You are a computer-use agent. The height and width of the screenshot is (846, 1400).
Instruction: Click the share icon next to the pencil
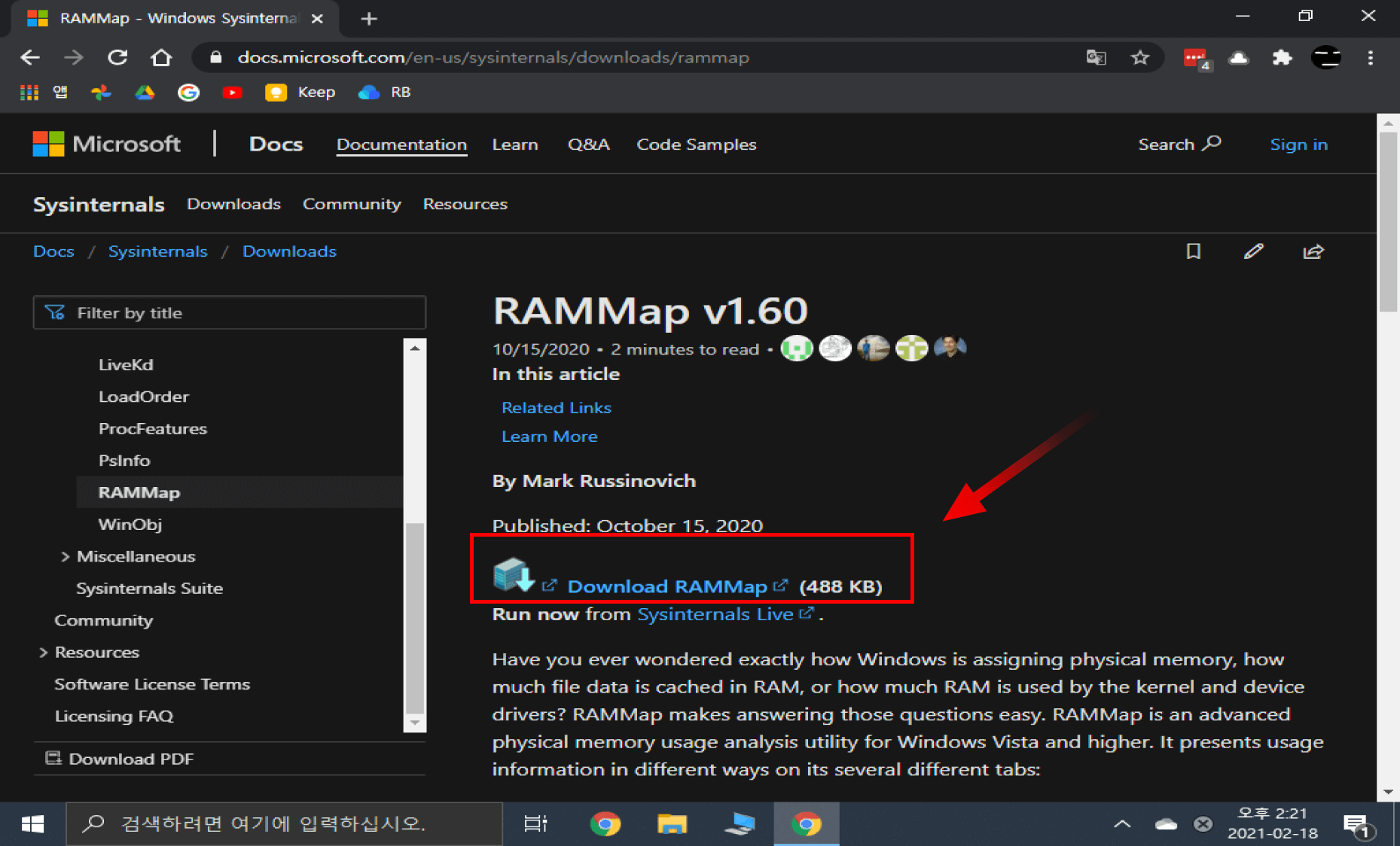pyautogui.click(x=1313, y=251)
